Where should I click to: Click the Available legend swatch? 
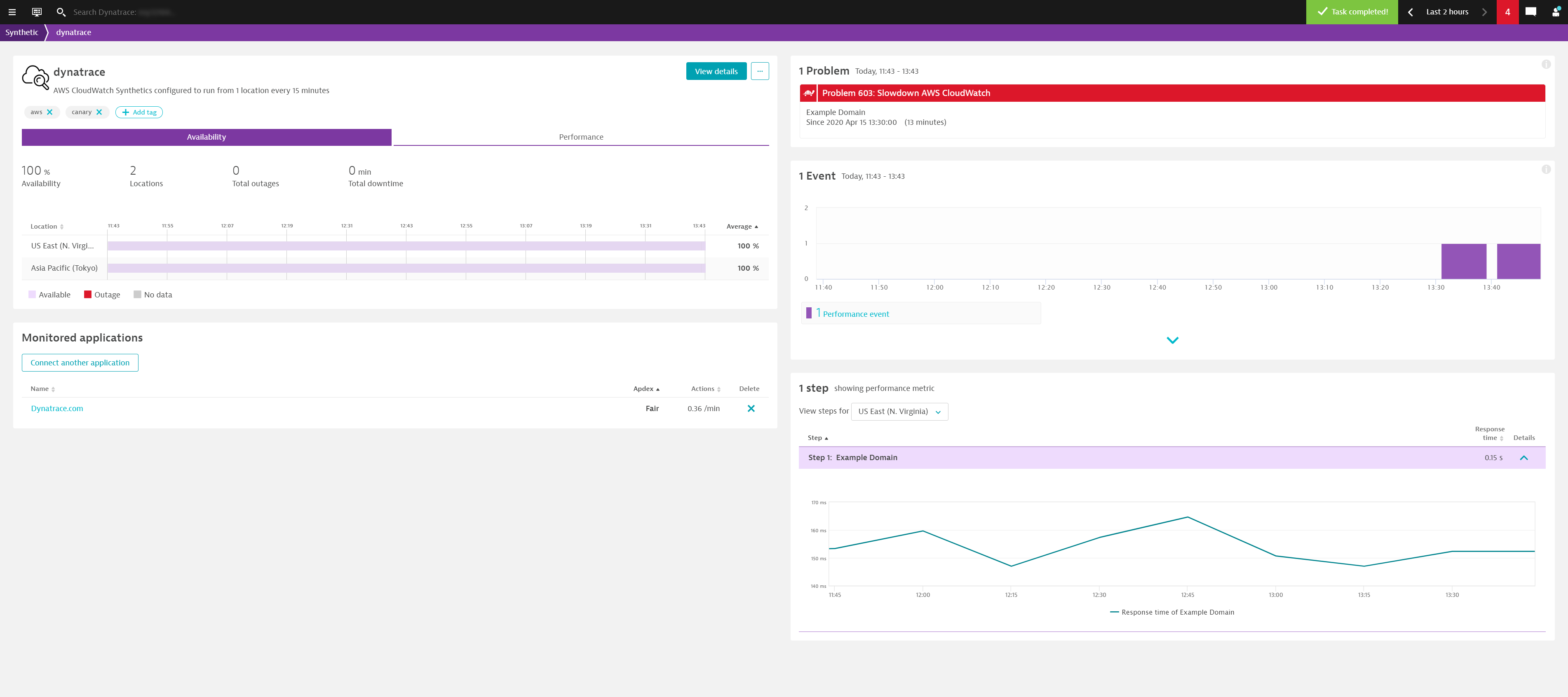32,295
